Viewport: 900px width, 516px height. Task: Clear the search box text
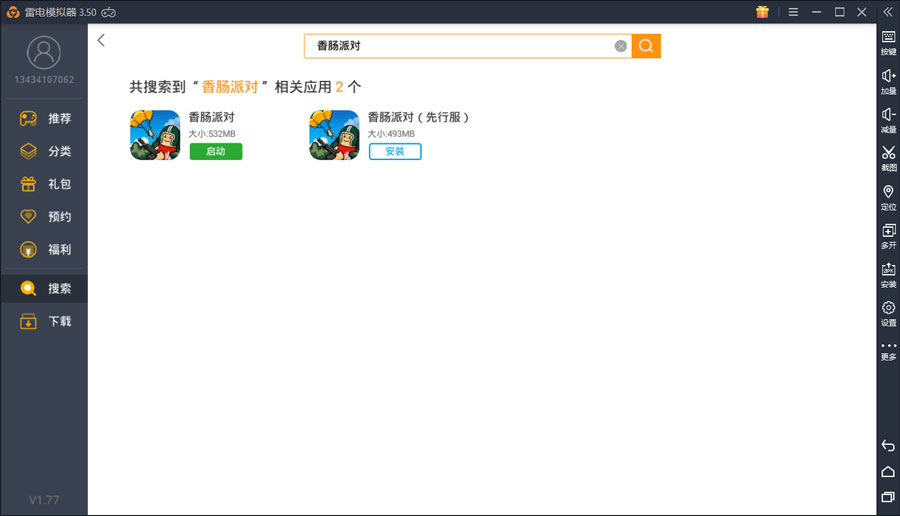pyautogui.click(x=621, y=46)
